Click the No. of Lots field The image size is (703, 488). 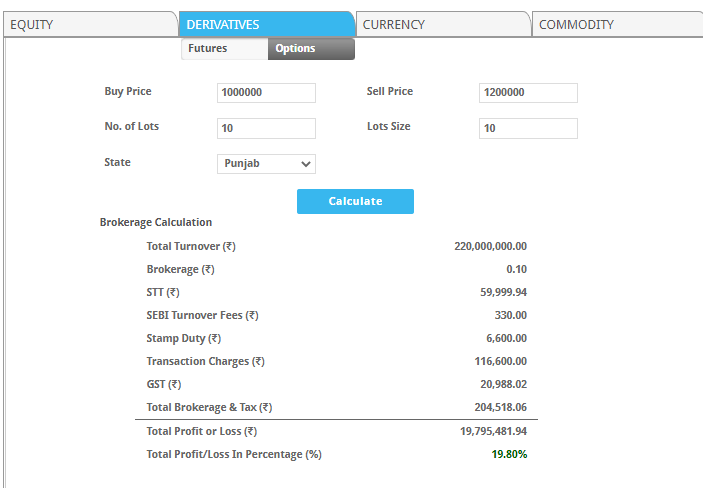(x=266, y=128)
